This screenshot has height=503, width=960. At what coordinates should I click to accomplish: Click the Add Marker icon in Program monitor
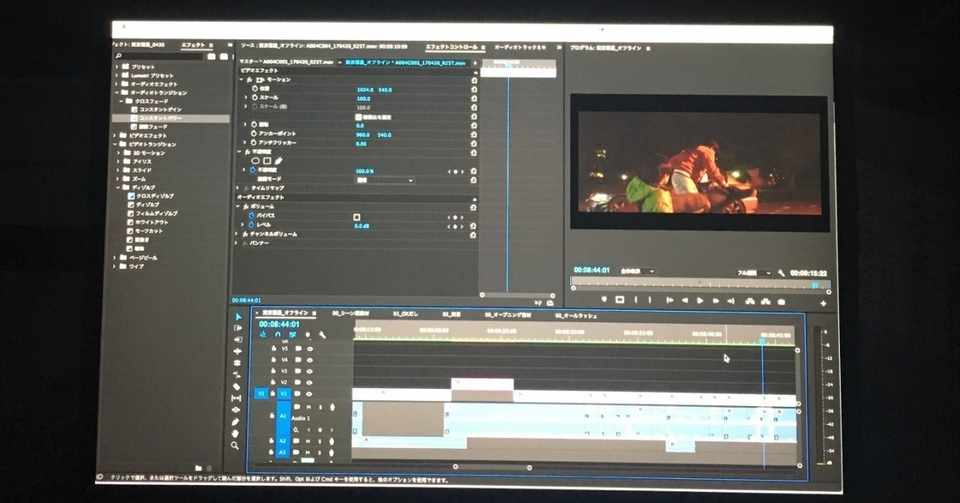(x=604, y=299)
